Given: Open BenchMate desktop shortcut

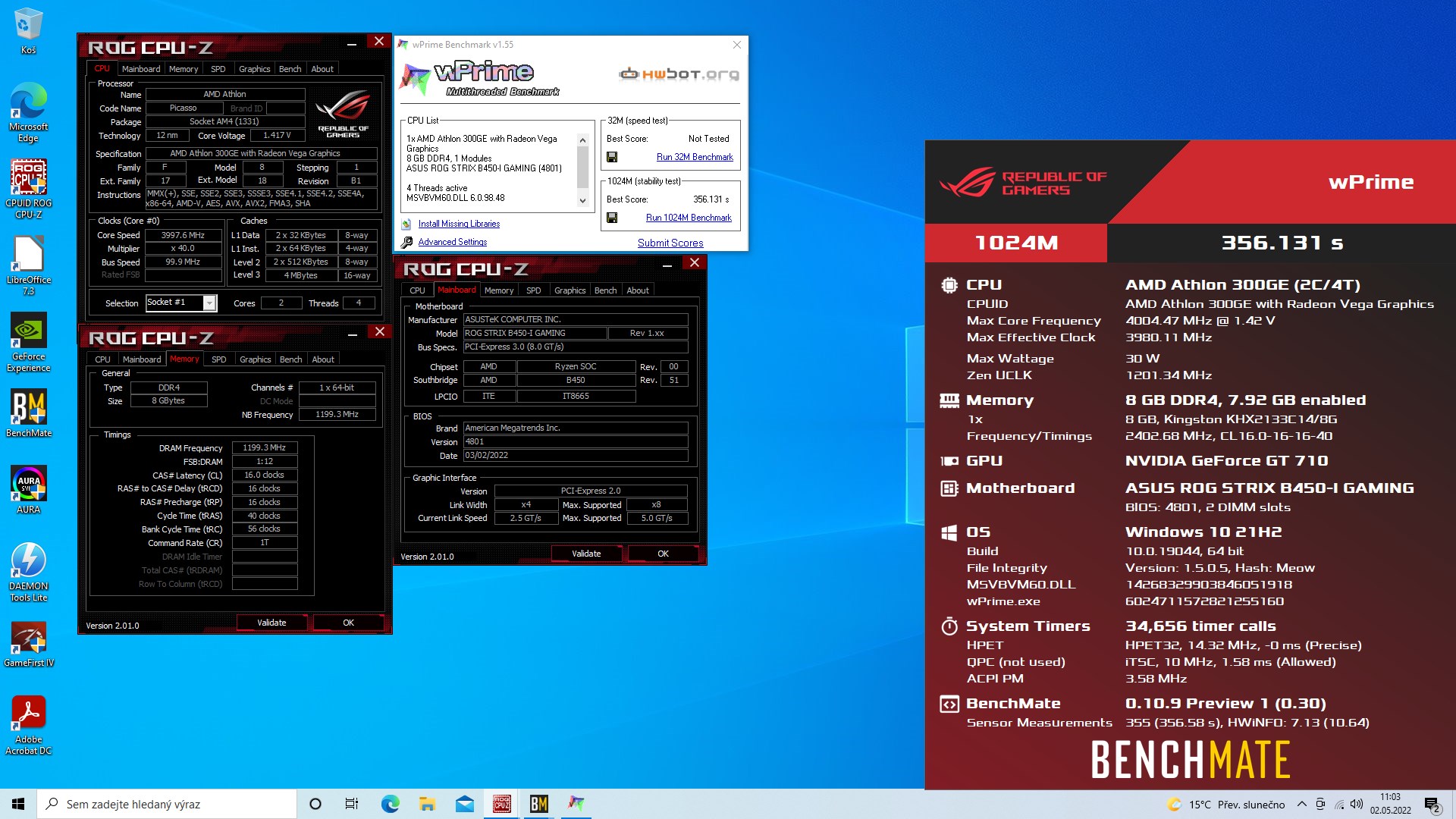Looking at the screenshot, I should (28, 413).
